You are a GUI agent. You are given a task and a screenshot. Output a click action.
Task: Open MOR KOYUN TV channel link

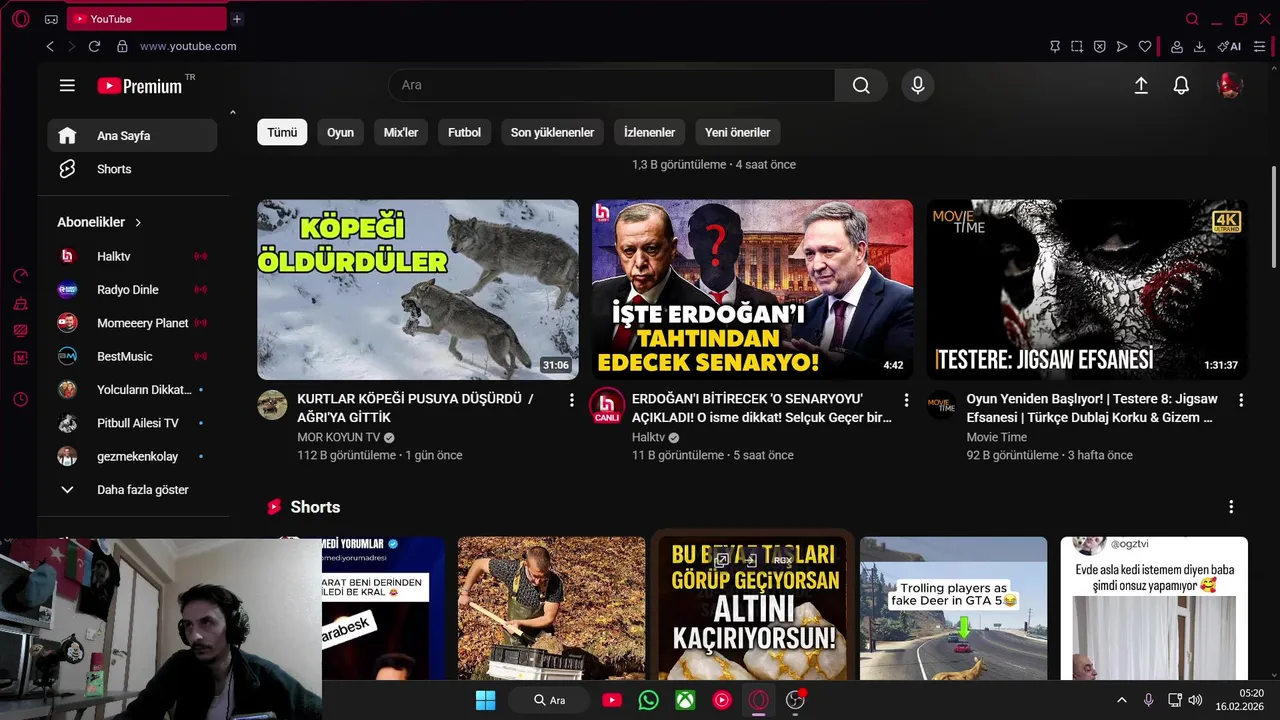point(338,437)
